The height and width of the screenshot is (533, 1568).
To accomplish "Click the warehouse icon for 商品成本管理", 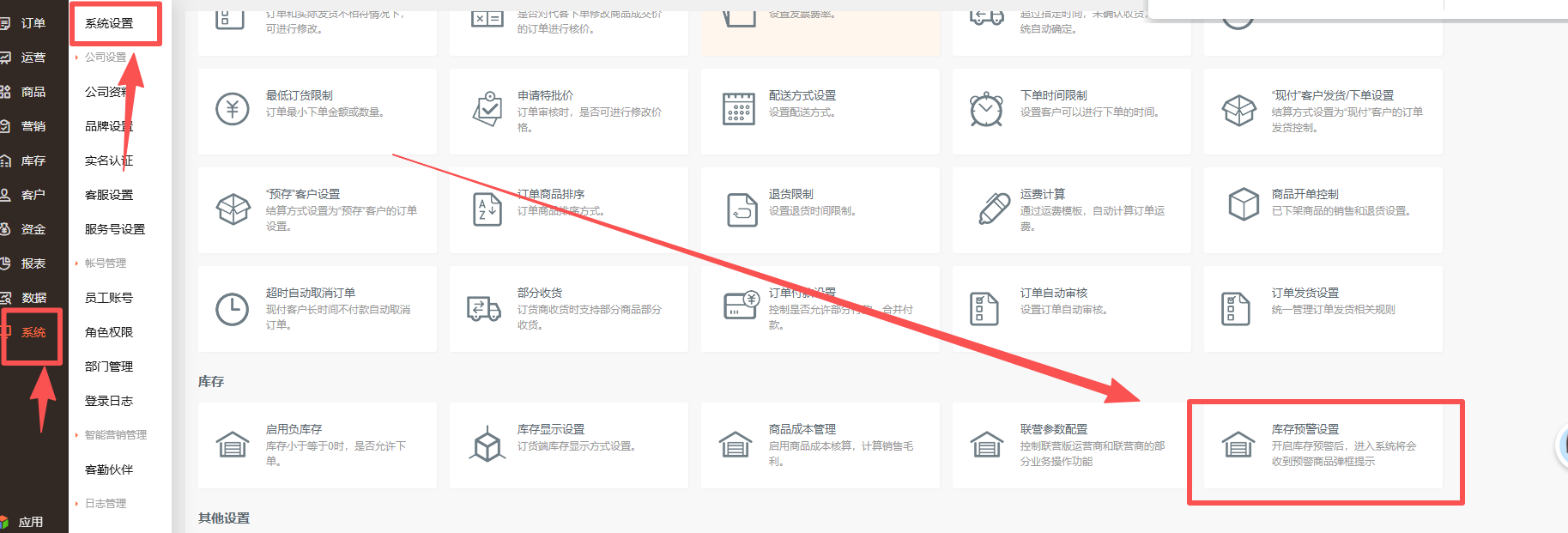I will [736, 445].
